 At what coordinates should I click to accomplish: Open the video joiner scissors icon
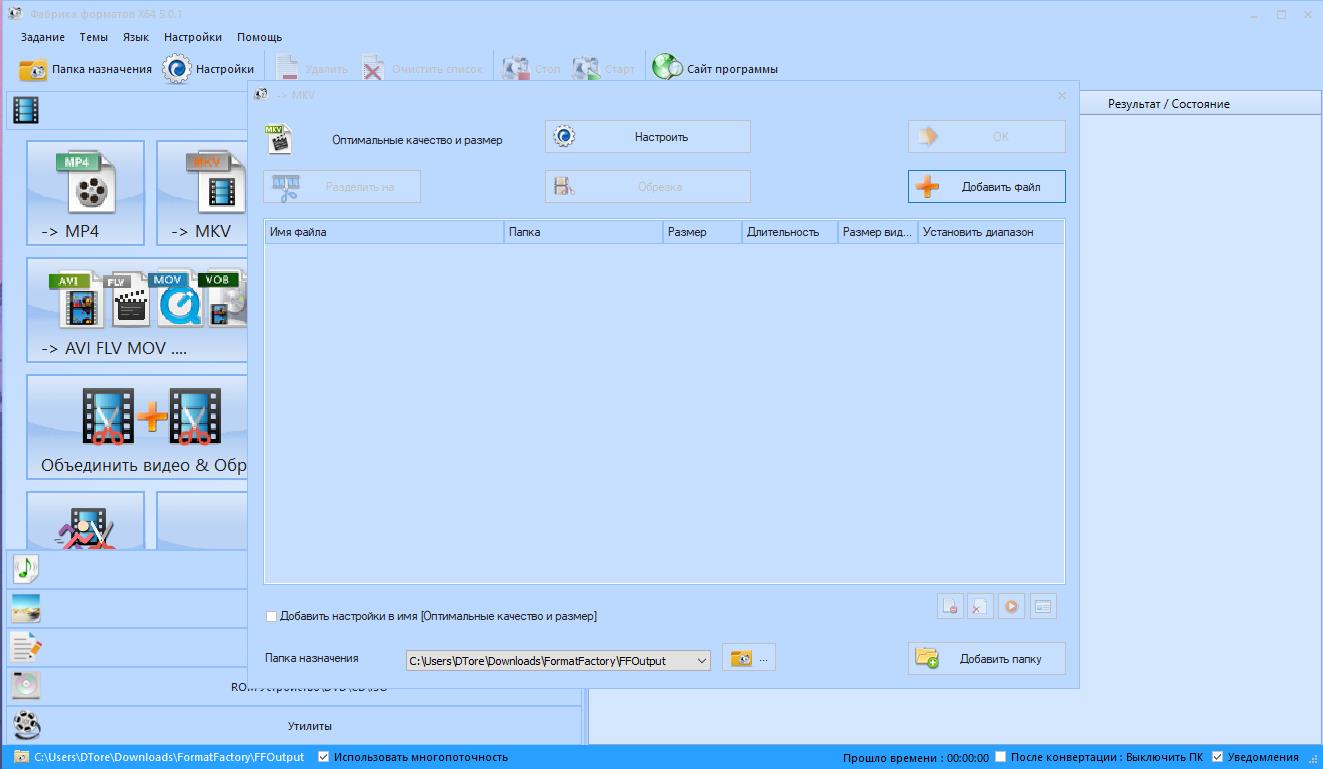pos(137,426)
